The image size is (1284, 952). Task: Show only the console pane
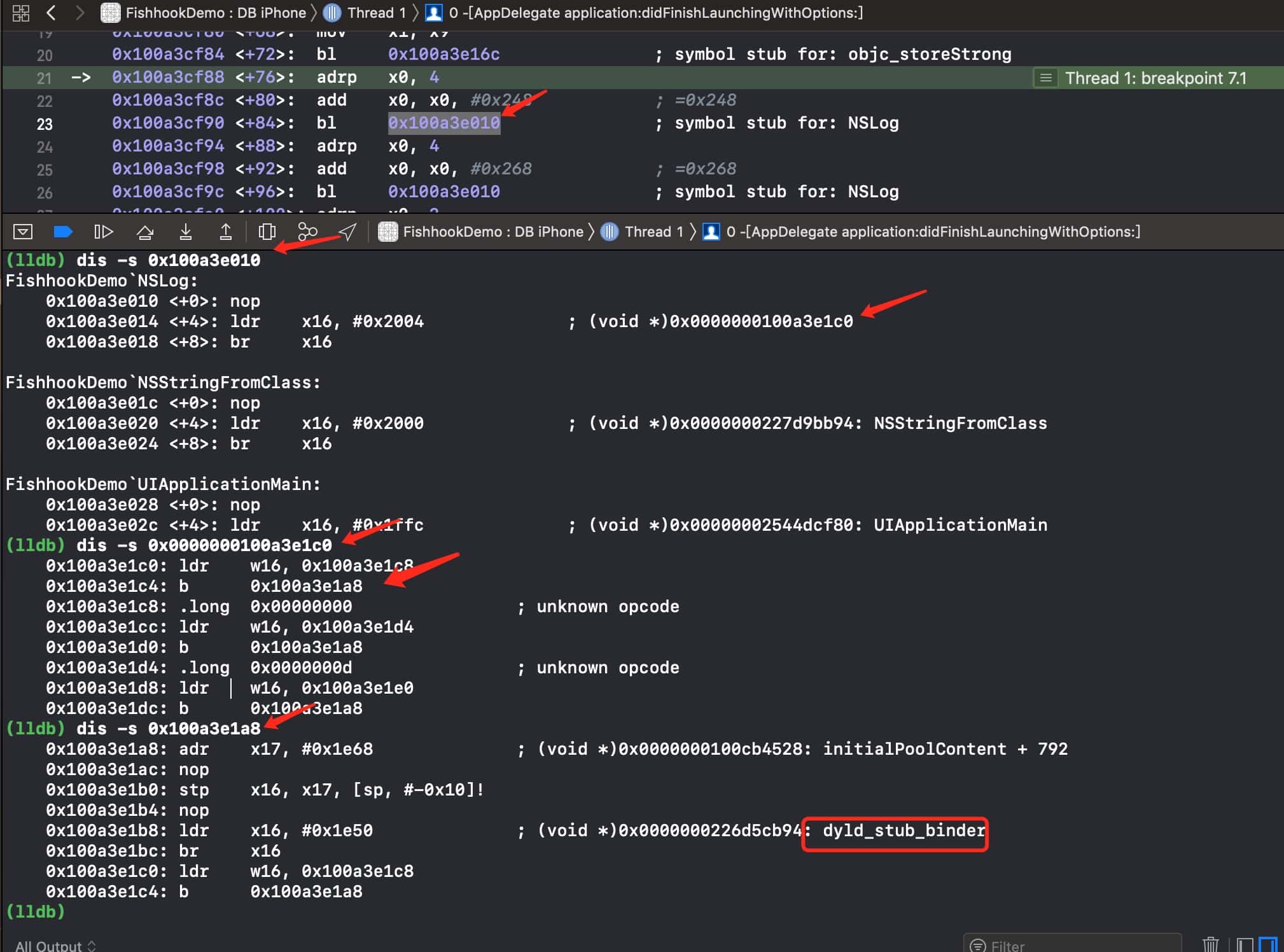tap(1268, 944)
